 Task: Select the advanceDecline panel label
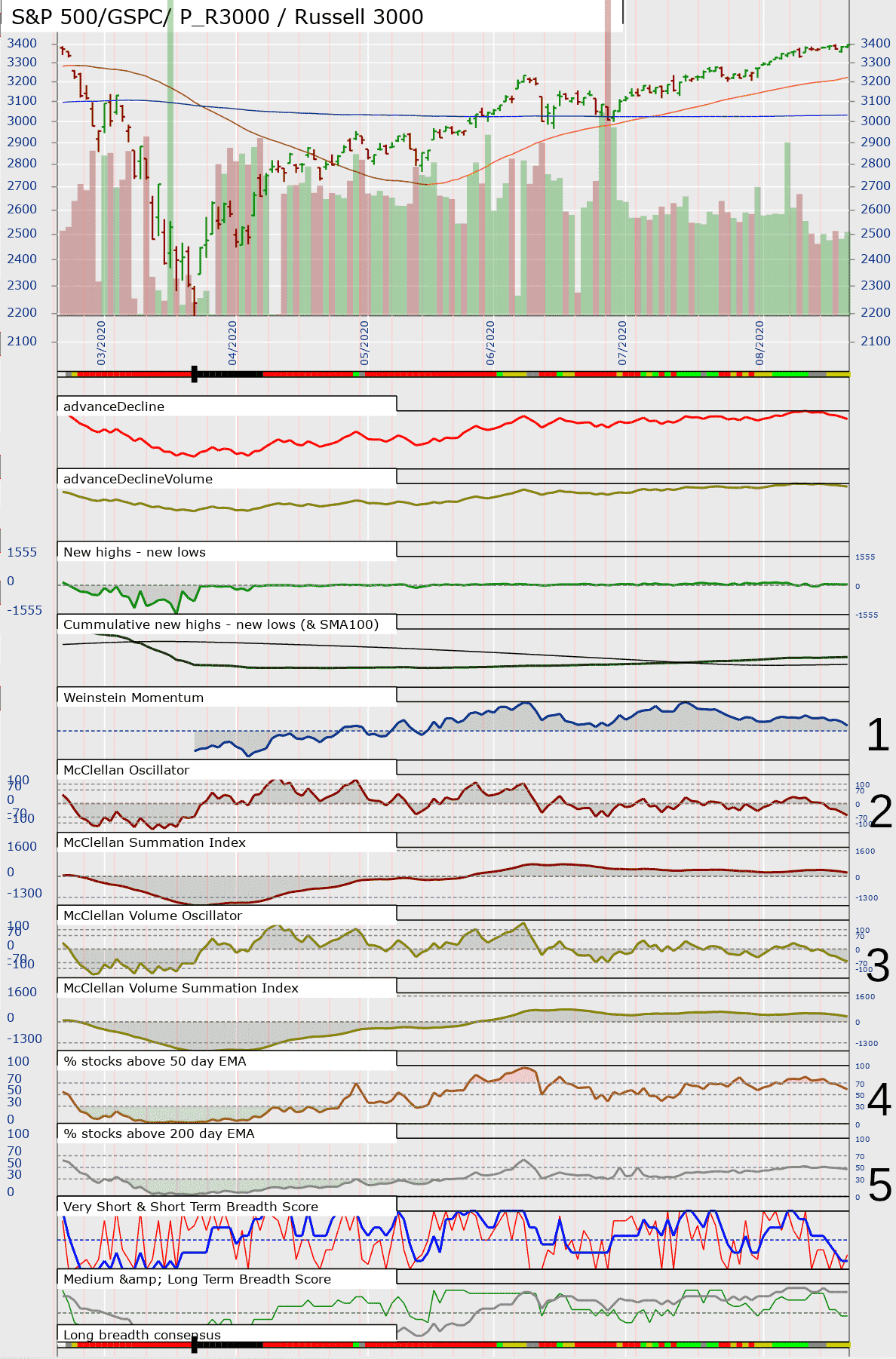coord(114,406)
